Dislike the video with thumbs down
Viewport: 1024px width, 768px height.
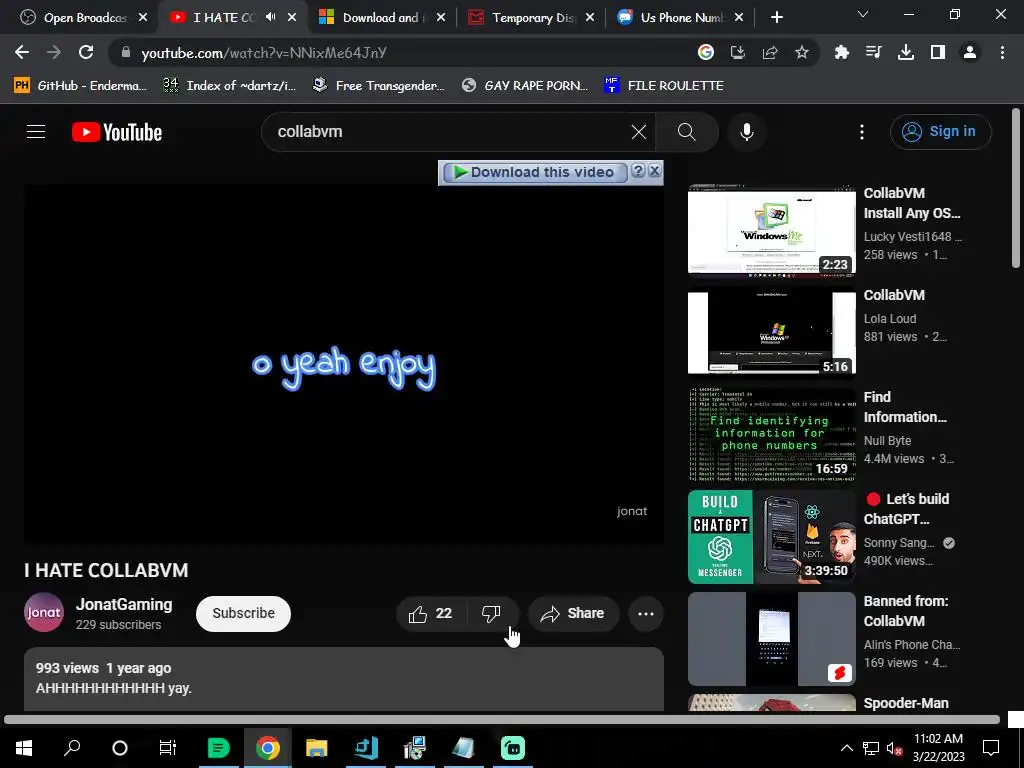pyautogui.click(x=491, y=613)
